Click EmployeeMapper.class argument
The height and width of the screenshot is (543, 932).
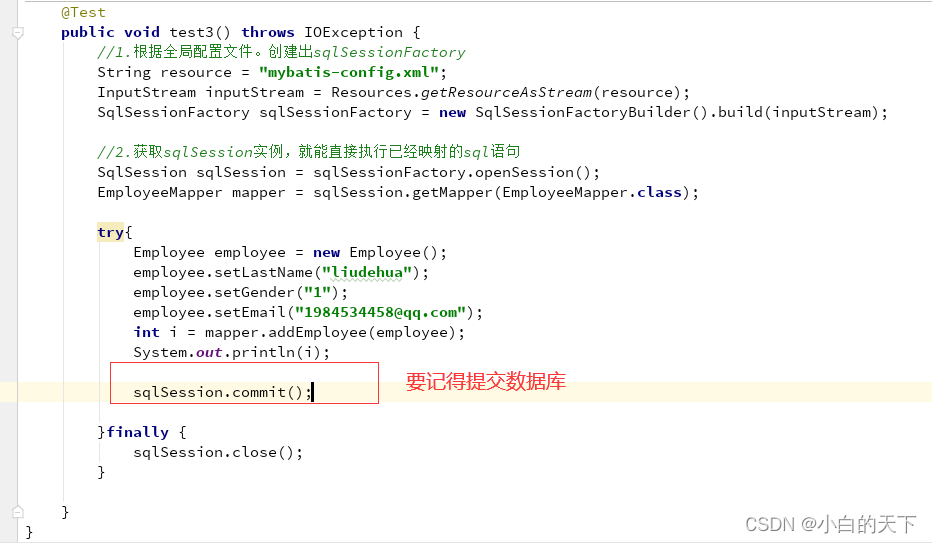point(592,192)
